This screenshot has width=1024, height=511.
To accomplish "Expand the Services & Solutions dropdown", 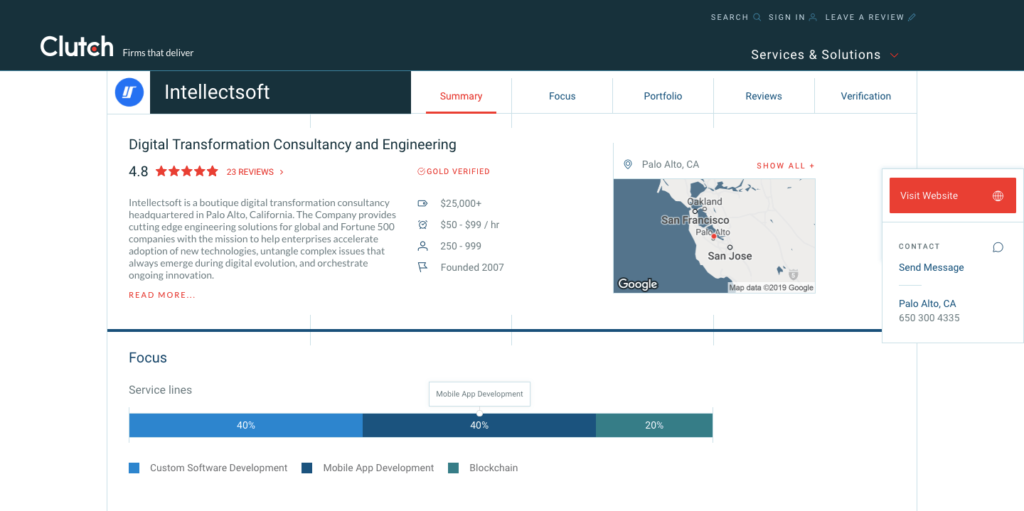I will tap(825, 55).
